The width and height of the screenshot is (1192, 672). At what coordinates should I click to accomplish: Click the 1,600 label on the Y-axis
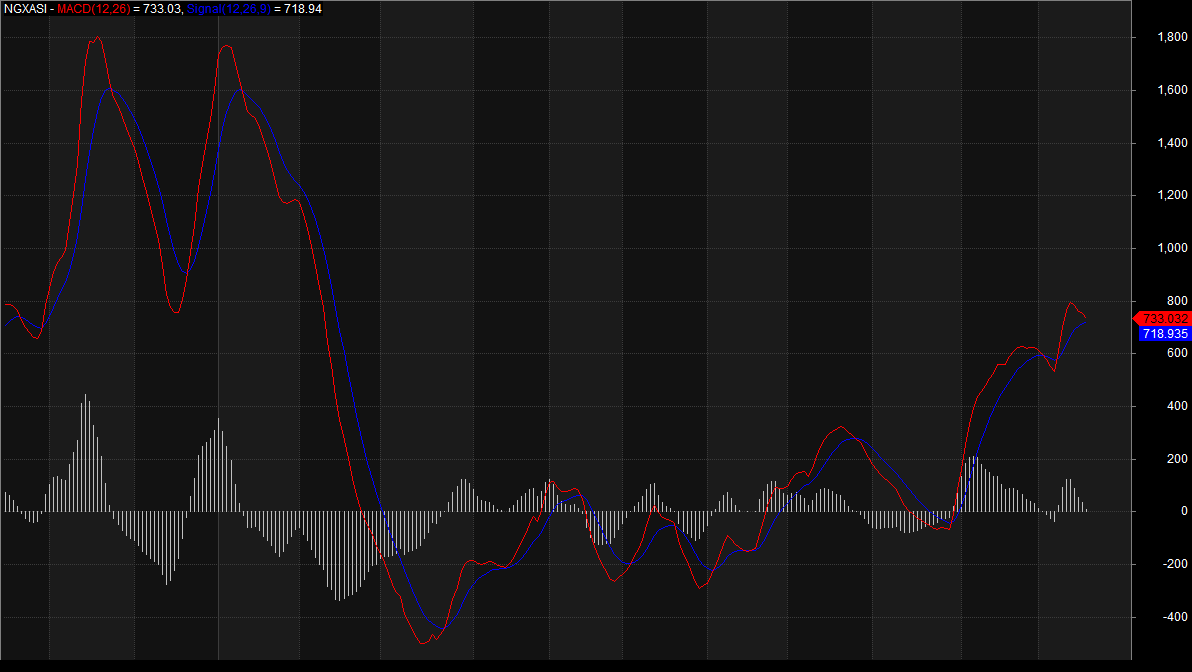tap(1172, 91)
